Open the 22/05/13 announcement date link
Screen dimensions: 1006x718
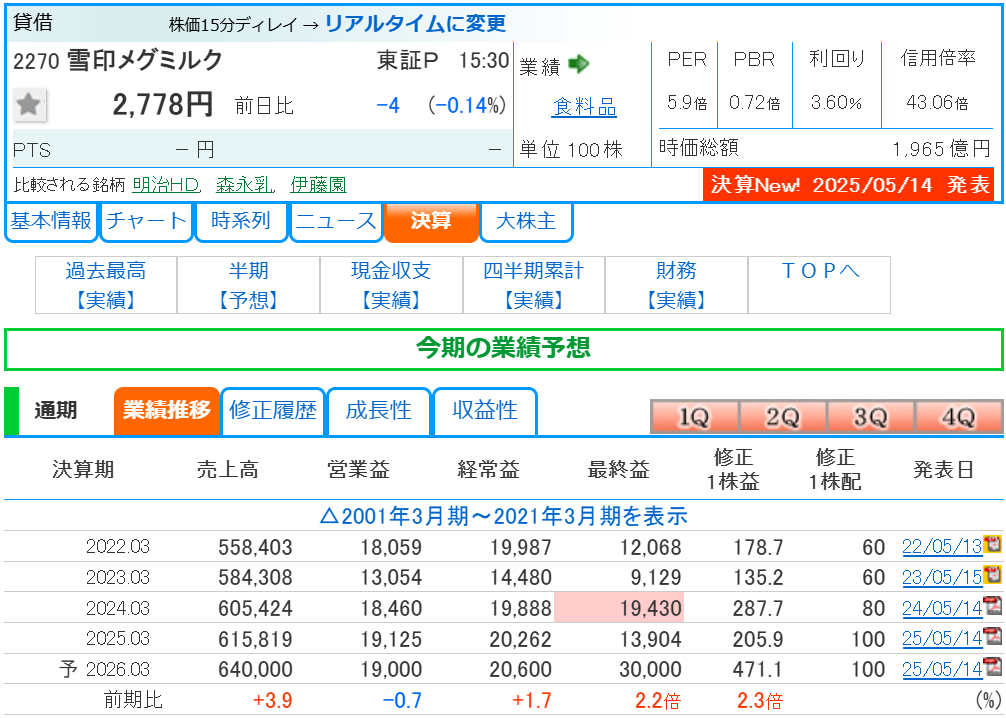tap(942, 547)
